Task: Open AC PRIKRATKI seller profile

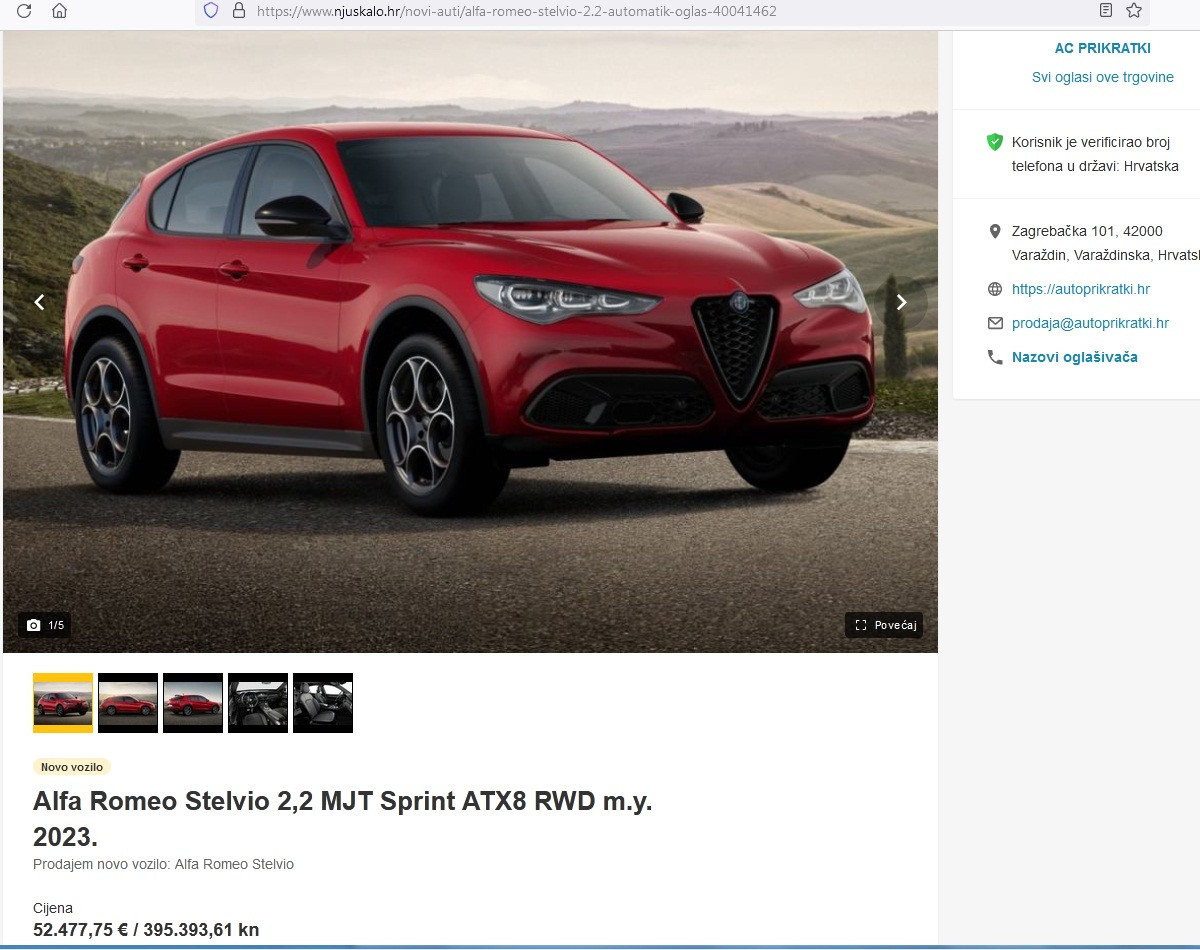Action: (x=1103, y=48)
